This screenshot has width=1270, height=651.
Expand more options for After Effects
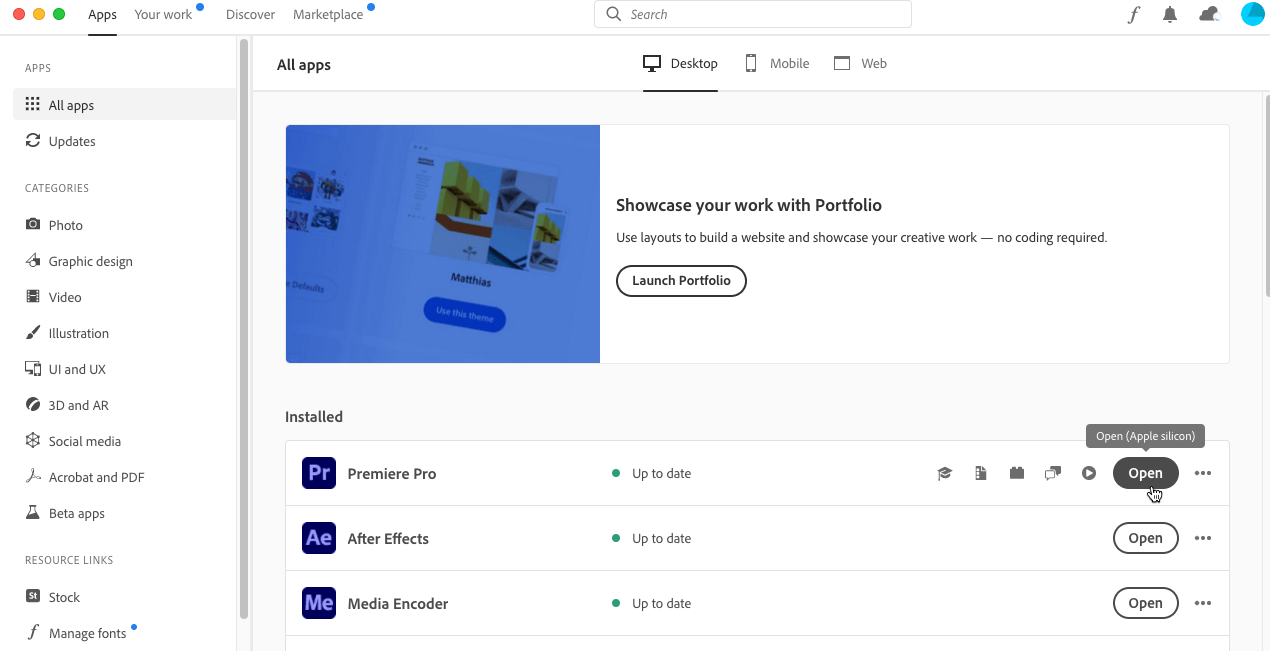(1203, 539)
